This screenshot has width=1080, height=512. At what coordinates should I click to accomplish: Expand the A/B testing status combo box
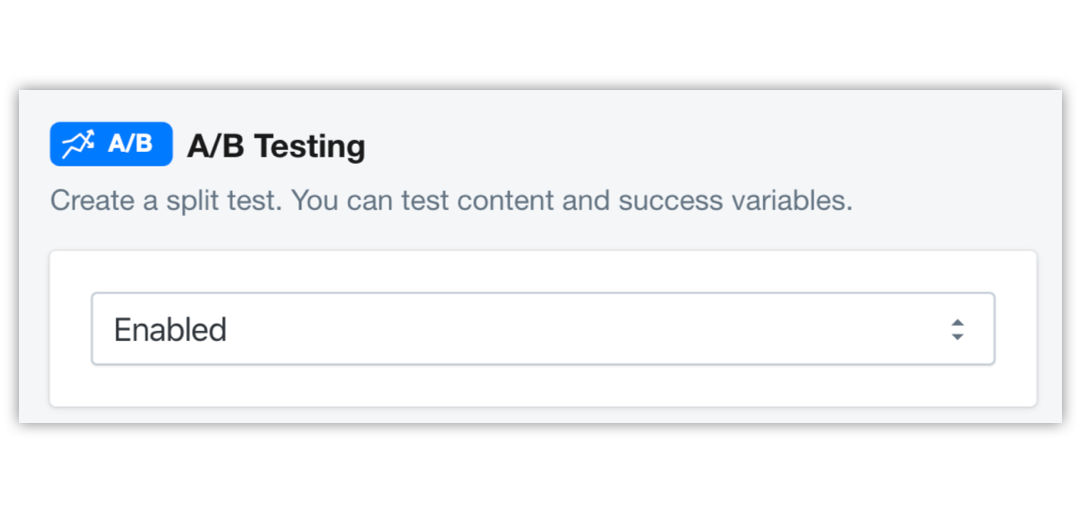click(543, 329)
